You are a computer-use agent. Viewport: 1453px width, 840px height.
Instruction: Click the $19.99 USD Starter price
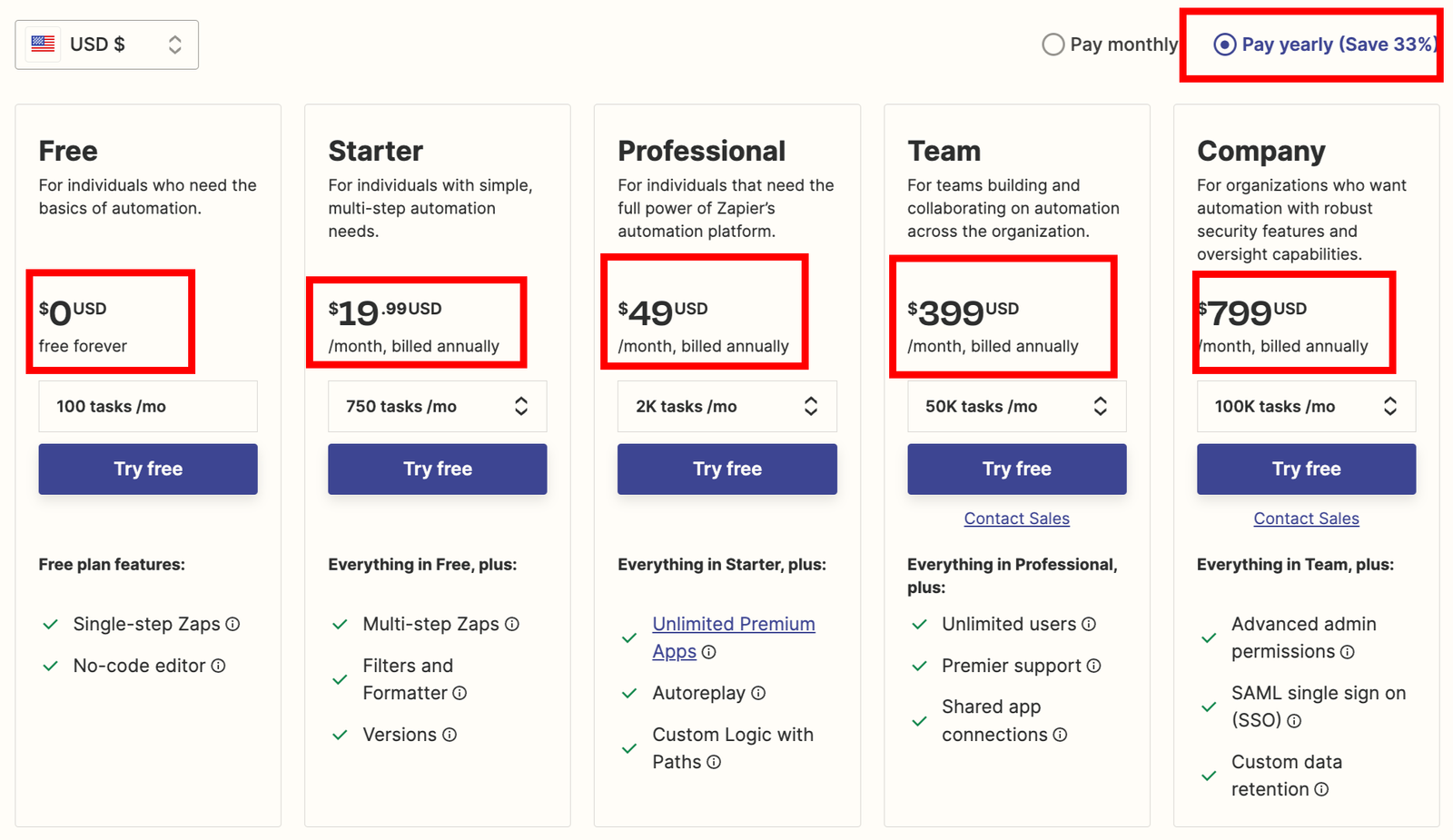(x=385, y=312)
